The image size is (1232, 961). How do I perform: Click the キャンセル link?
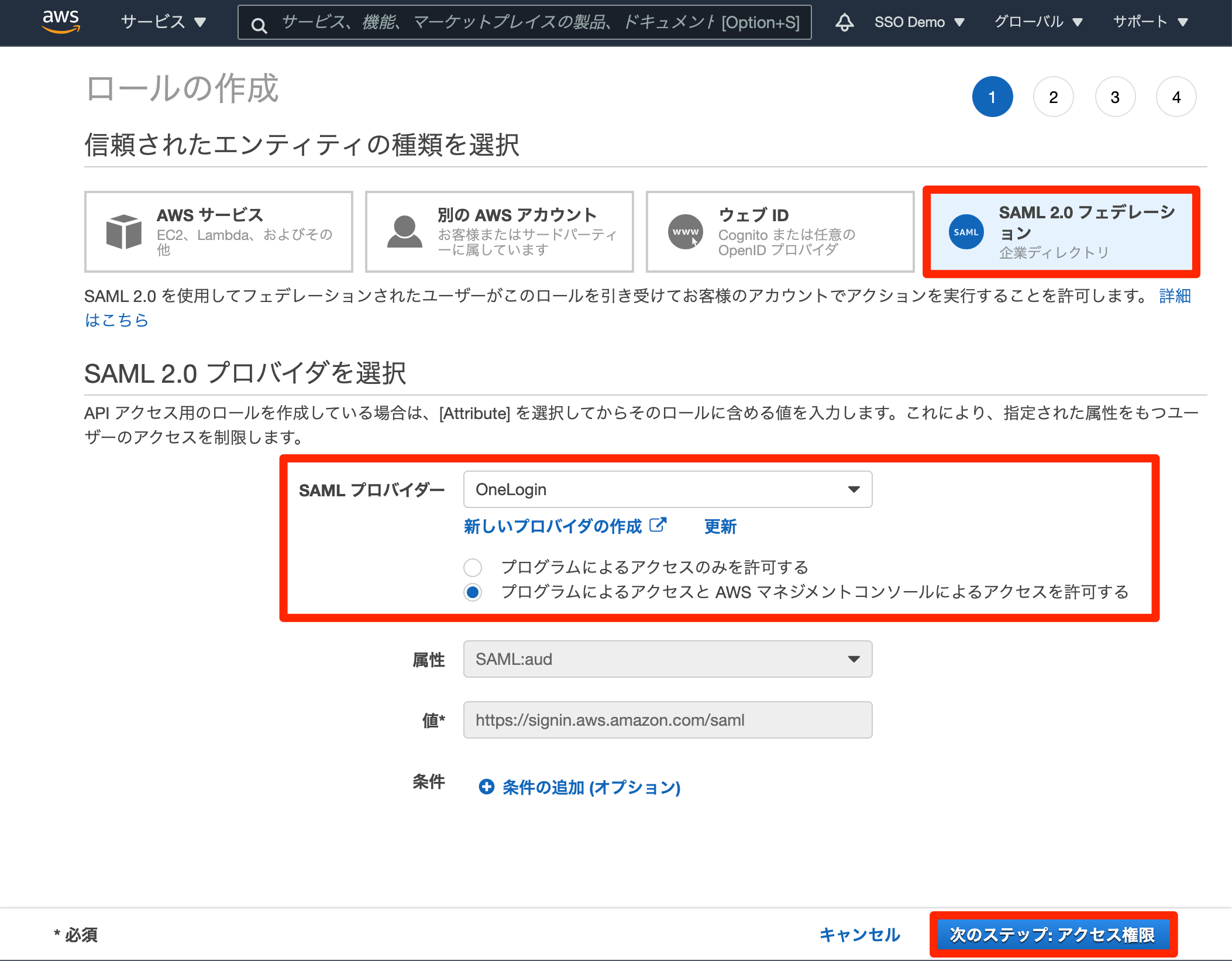click(x=860, y=935)
